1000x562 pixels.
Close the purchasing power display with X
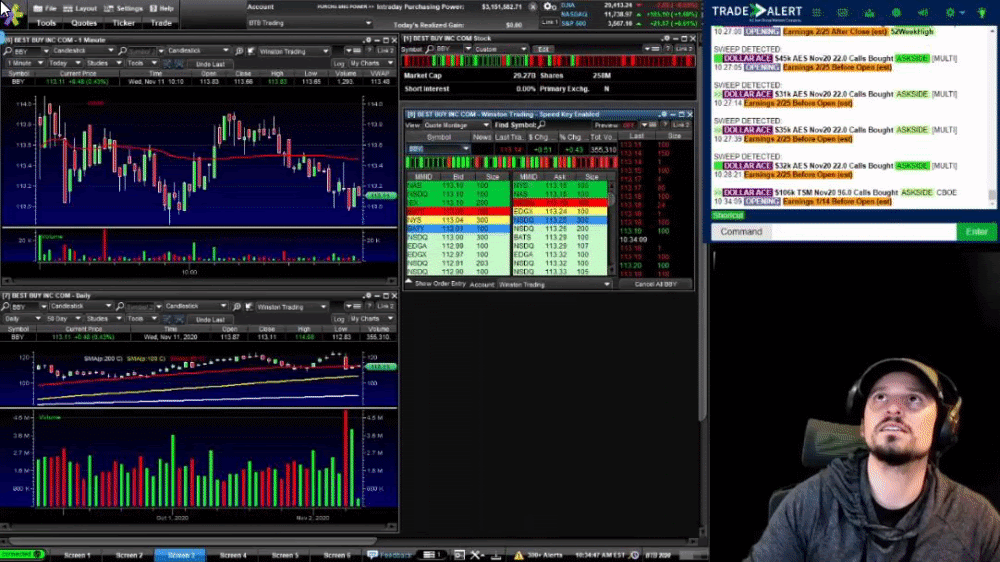533,7
